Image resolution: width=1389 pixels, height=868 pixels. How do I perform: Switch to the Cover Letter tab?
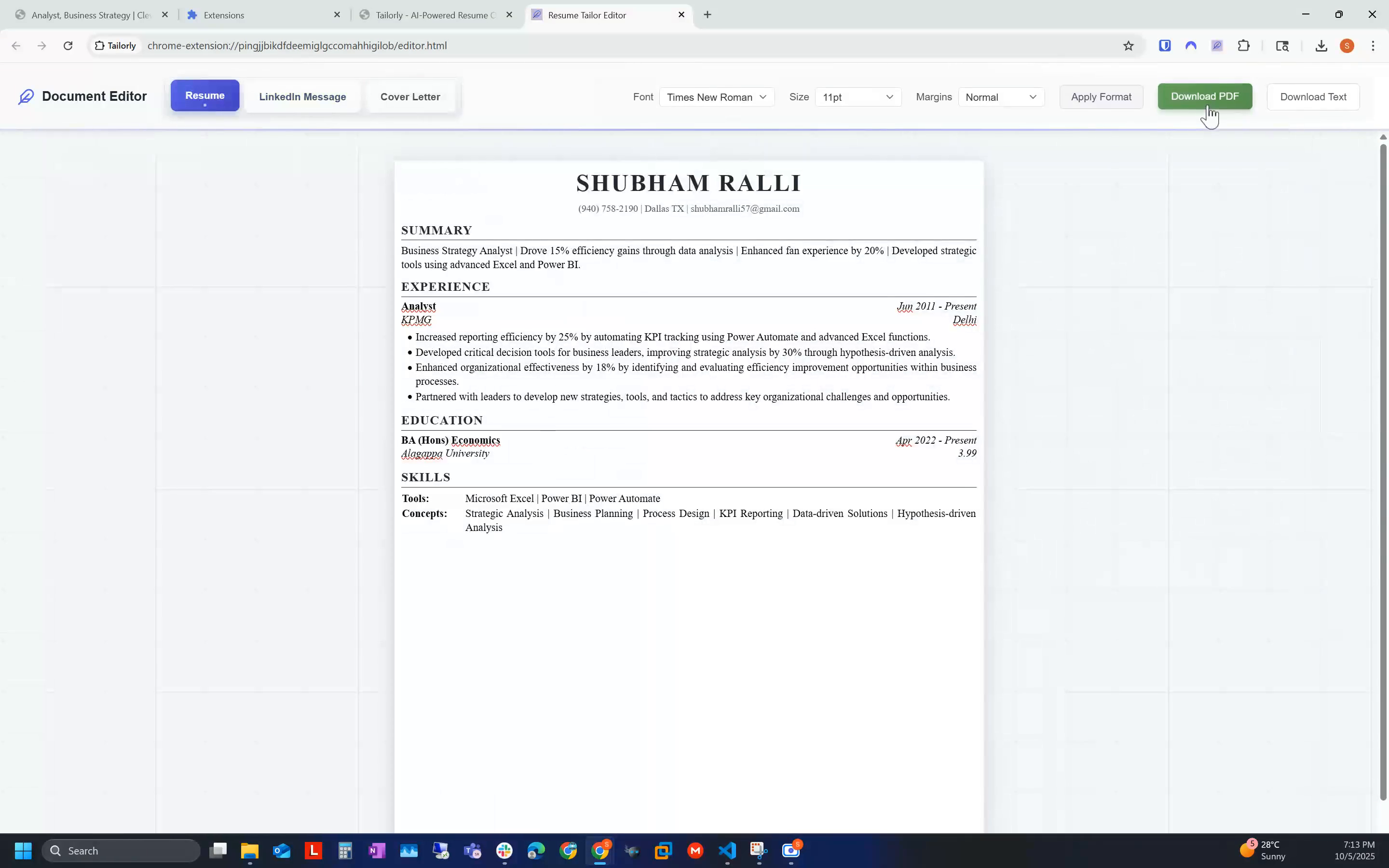pyautogui.click(x=410, y=96)
